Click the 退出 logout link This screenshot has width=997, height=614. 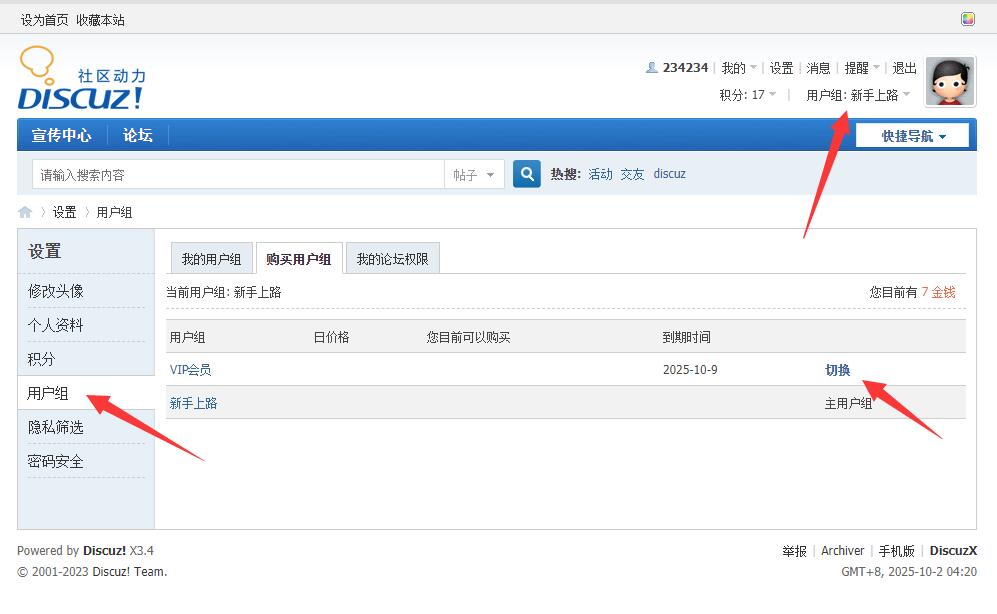point(904,68)
